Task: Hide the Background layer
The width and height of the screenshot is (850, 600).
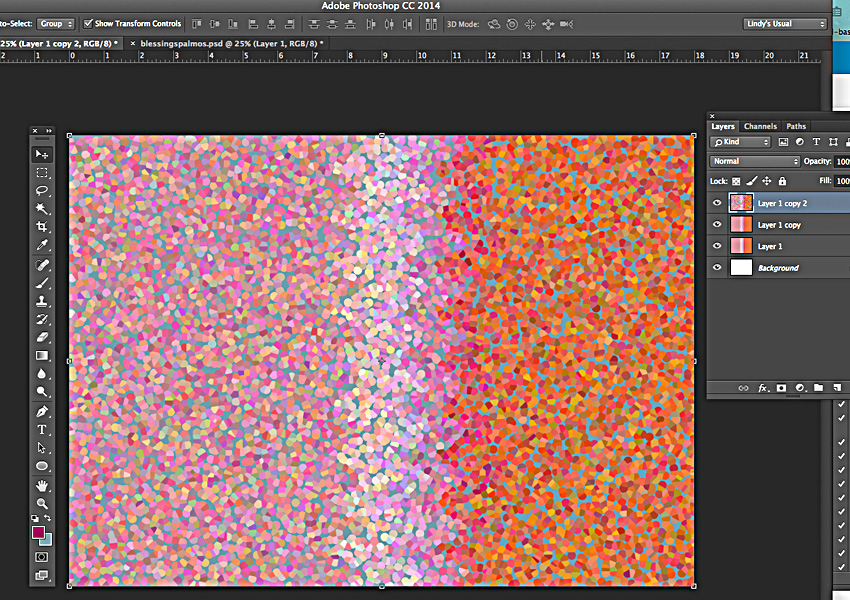Action: [x=716, y=267]
